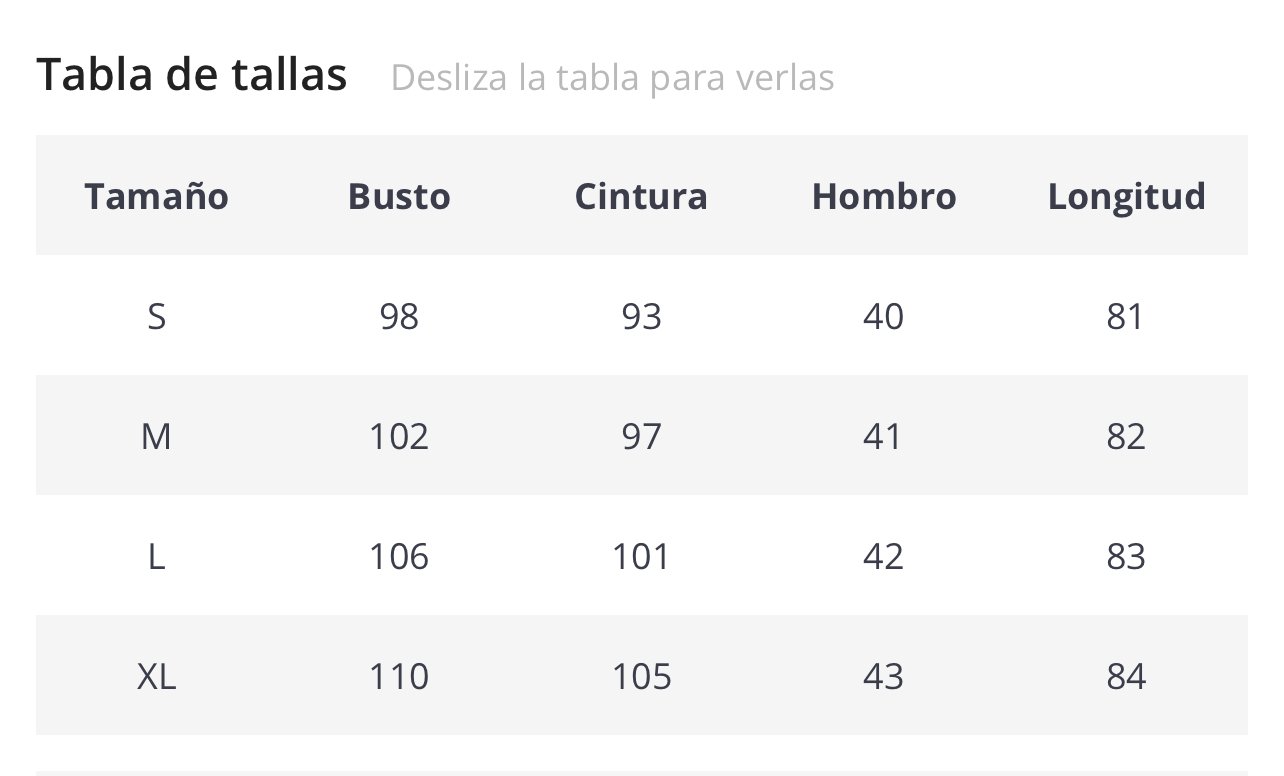Viewport: 1284px width, 776px height.
Task: Select the 102 bust measurement cell
Action: pyautogui.click(x=399, y=436)
